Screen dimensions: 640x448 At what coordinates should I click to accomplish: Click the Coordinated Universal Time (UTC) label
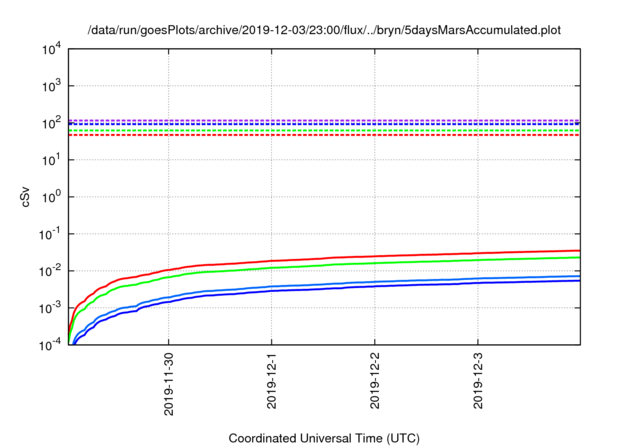[x=324, y=438]
